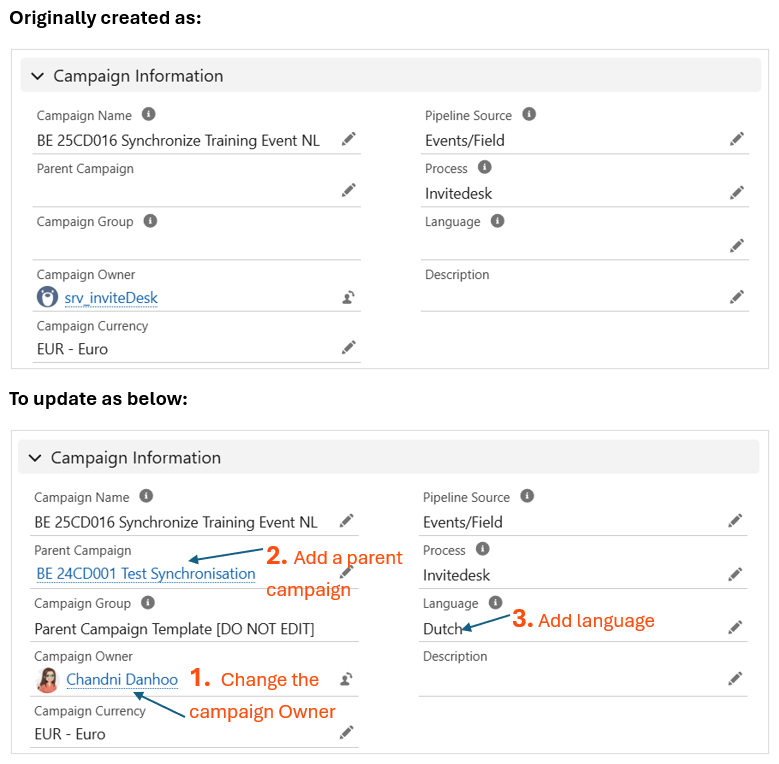Open the Chandni Danhoo owner link
This screenshot has height=764, width=779.
coord(122,680)
